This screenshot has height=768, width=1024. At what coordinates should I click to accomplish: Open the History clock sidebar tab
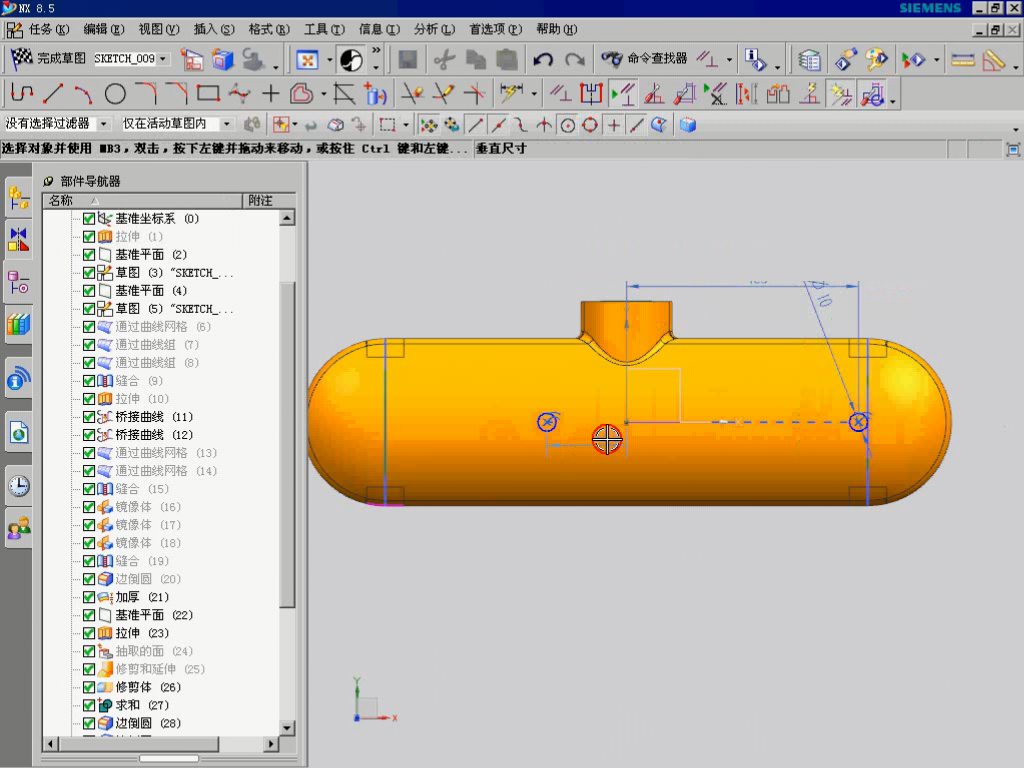[x=18, y=485]
